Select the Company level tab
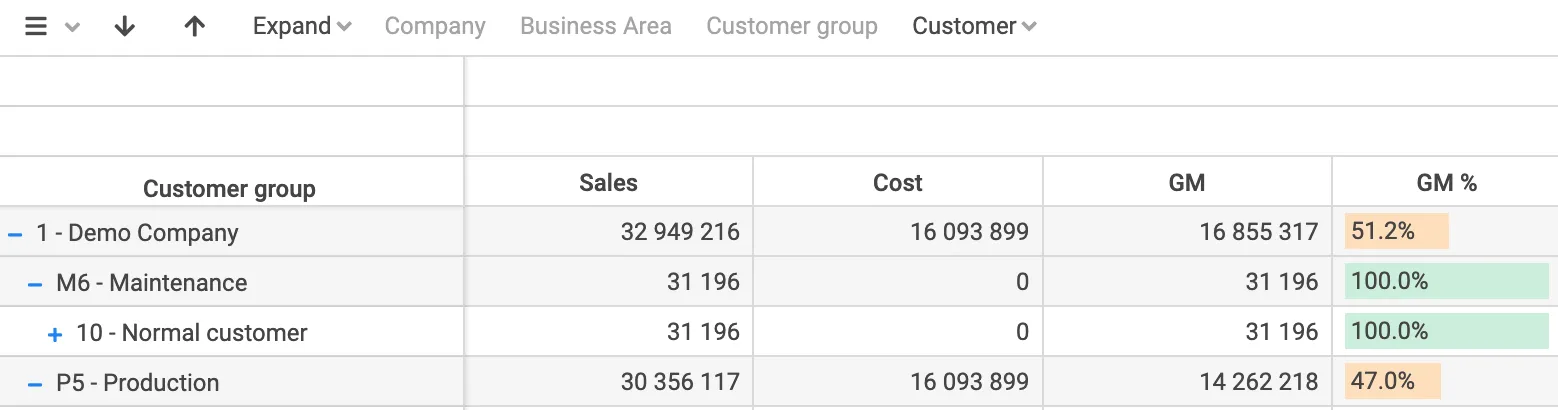The height and width of the screenshot is (410, 1558). pyautogui.click(x=435, y=27)
